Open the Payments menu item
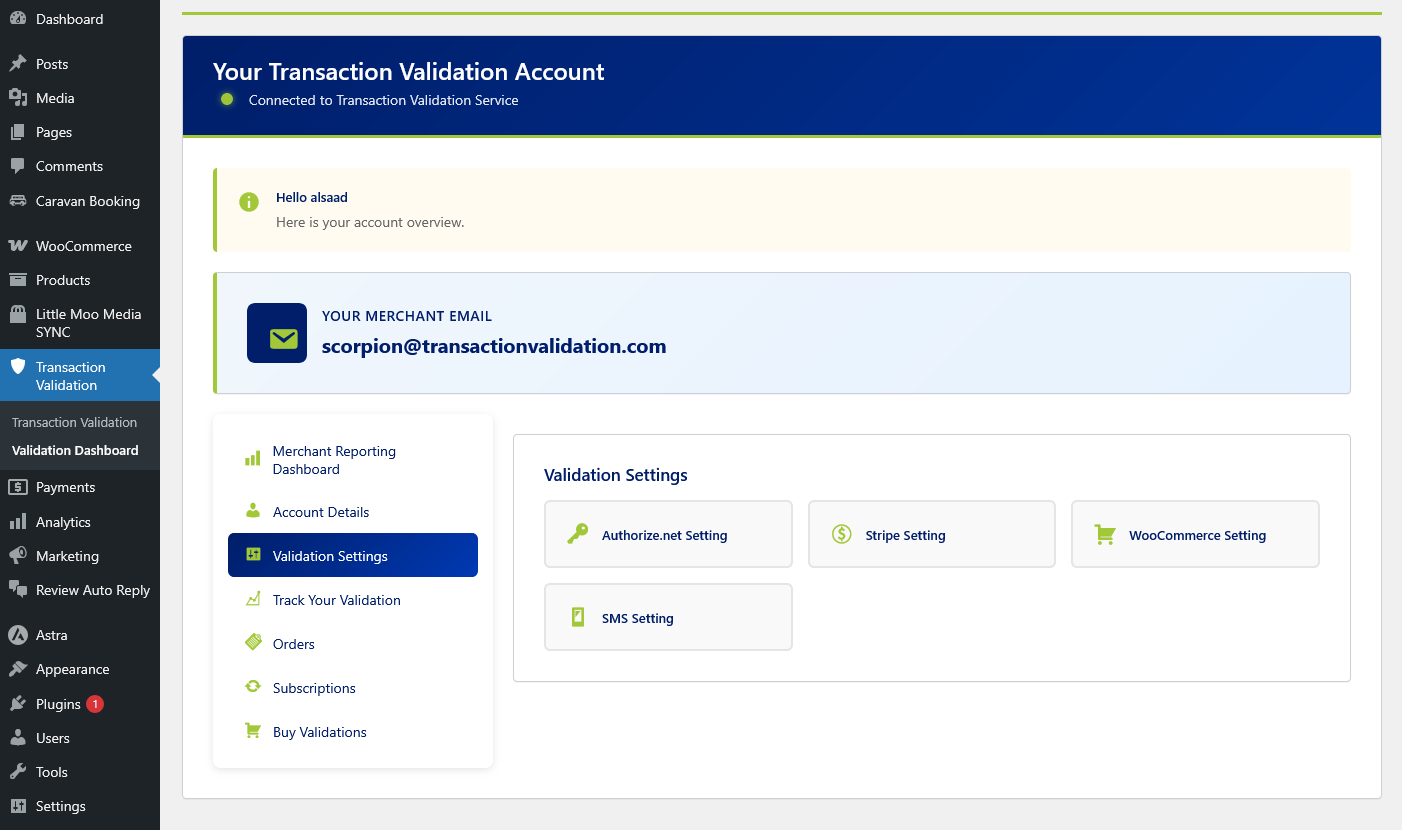The width and height of the screenshot is (1402, 830). [x=80, y=487]
